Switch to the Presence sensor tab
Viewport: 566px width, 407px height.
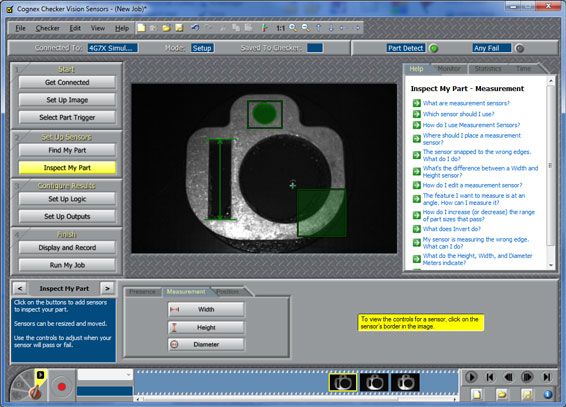pos(142,292)
